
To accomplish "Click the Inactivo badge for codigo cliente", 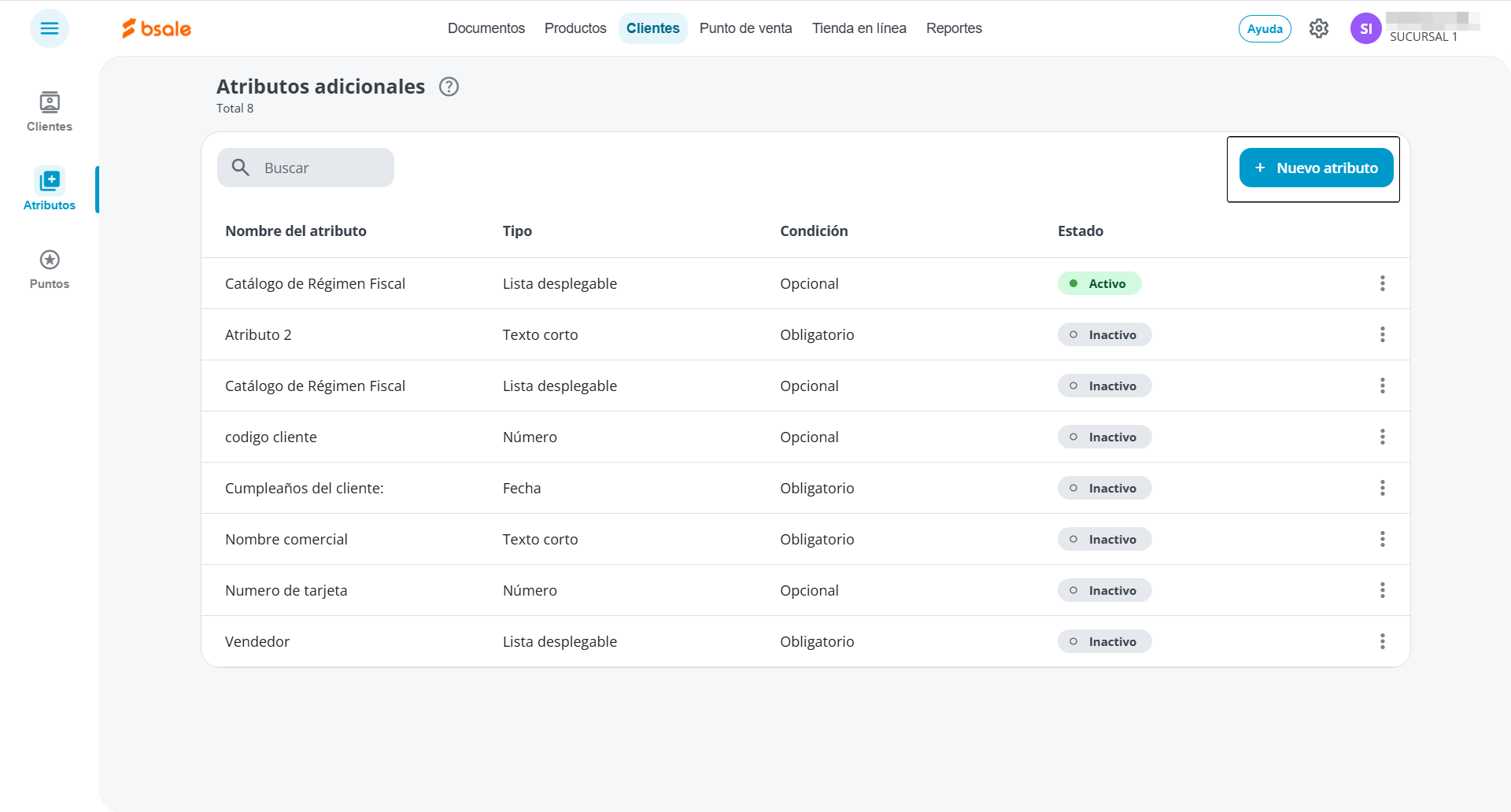I will pyautogui.click(x=1105, y=437).
